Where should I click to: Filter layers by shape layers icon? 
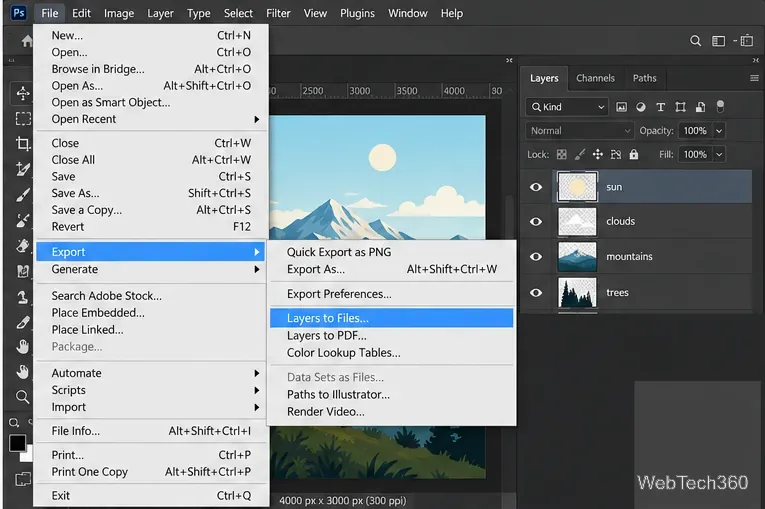click(680, 107)
